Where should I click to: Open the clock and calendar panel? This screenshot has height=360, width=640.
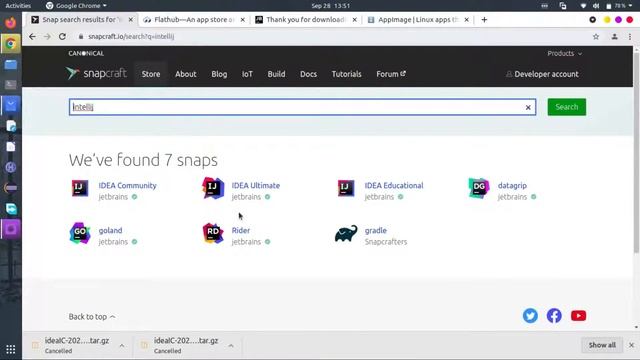pos(331,6)
